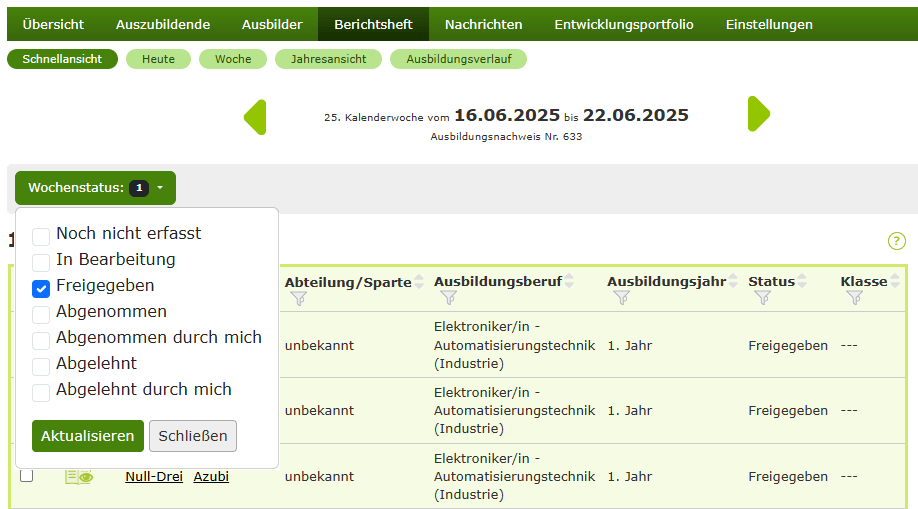Click end date 22.06.2025
This screenshot has width=918, height=509.
tap(636, 115)
